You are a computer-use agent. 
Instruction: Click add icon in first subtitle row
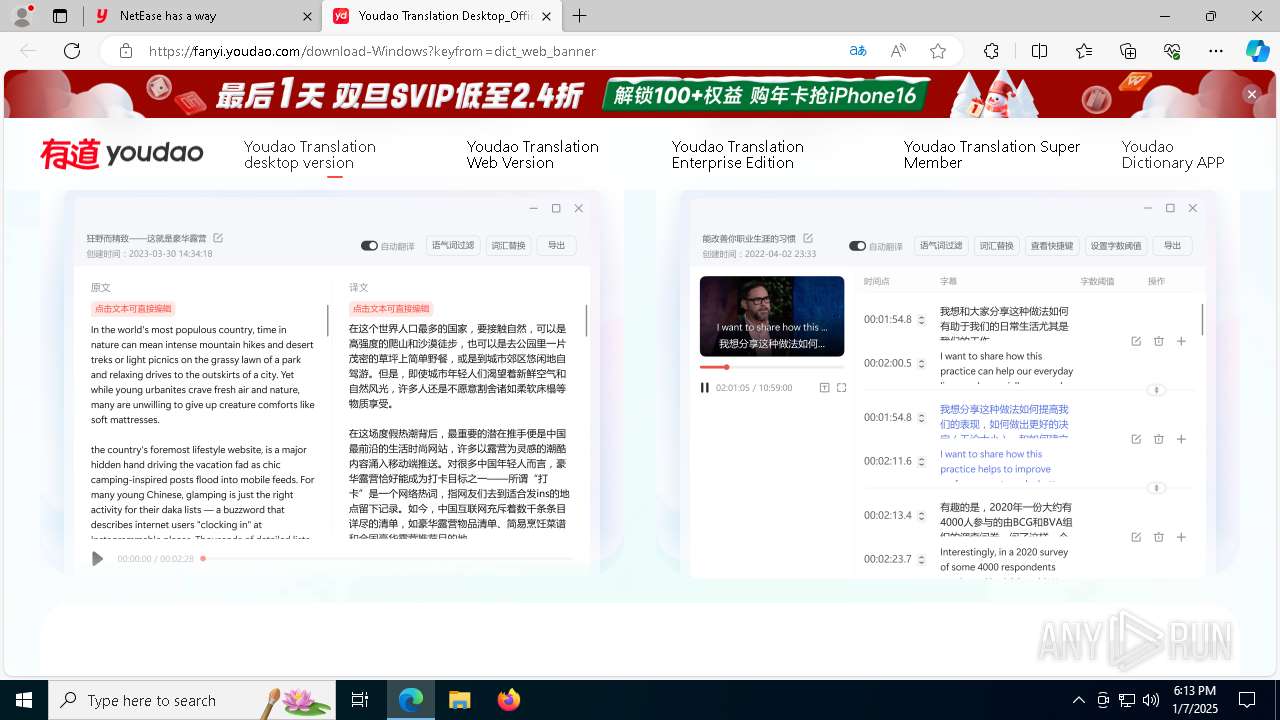[1181, 341]
